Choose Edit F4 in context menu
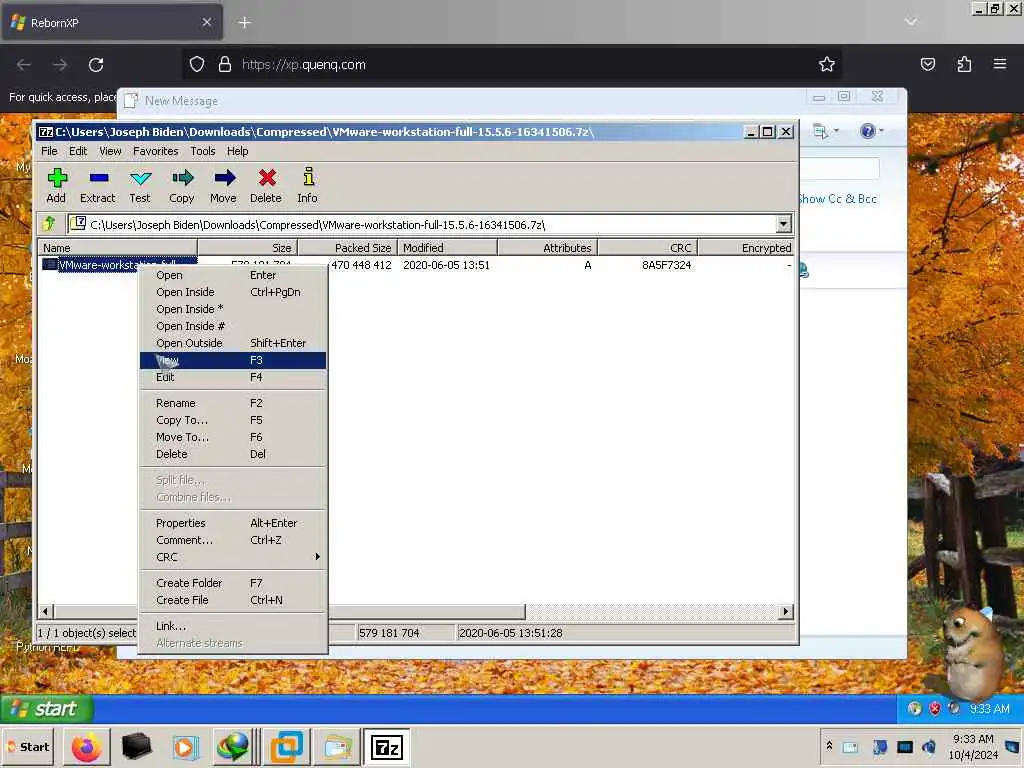The image size is (1024, 768). [232, 377]
